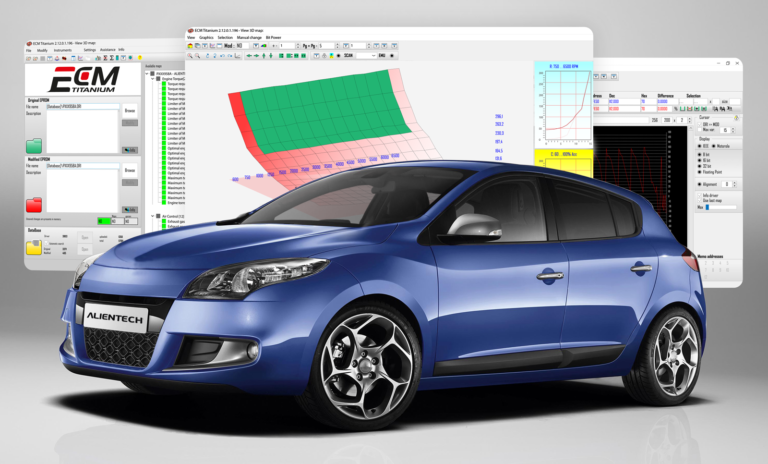Click the RPM curve graph thumbnail
The width and height of the screenshot is (768, 464).
563,108
